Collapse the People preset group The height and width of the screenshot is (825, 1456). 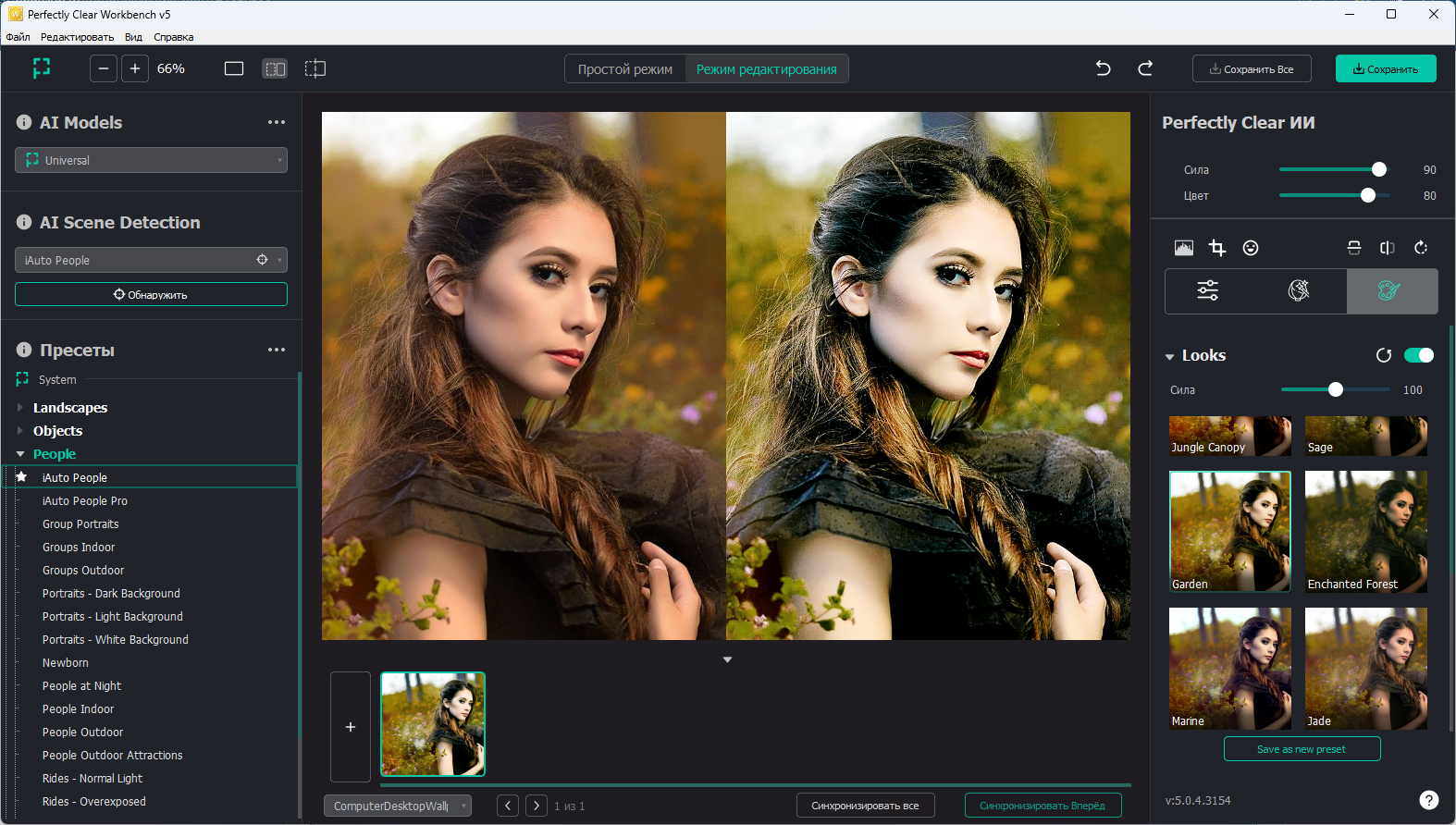(20, 454)
